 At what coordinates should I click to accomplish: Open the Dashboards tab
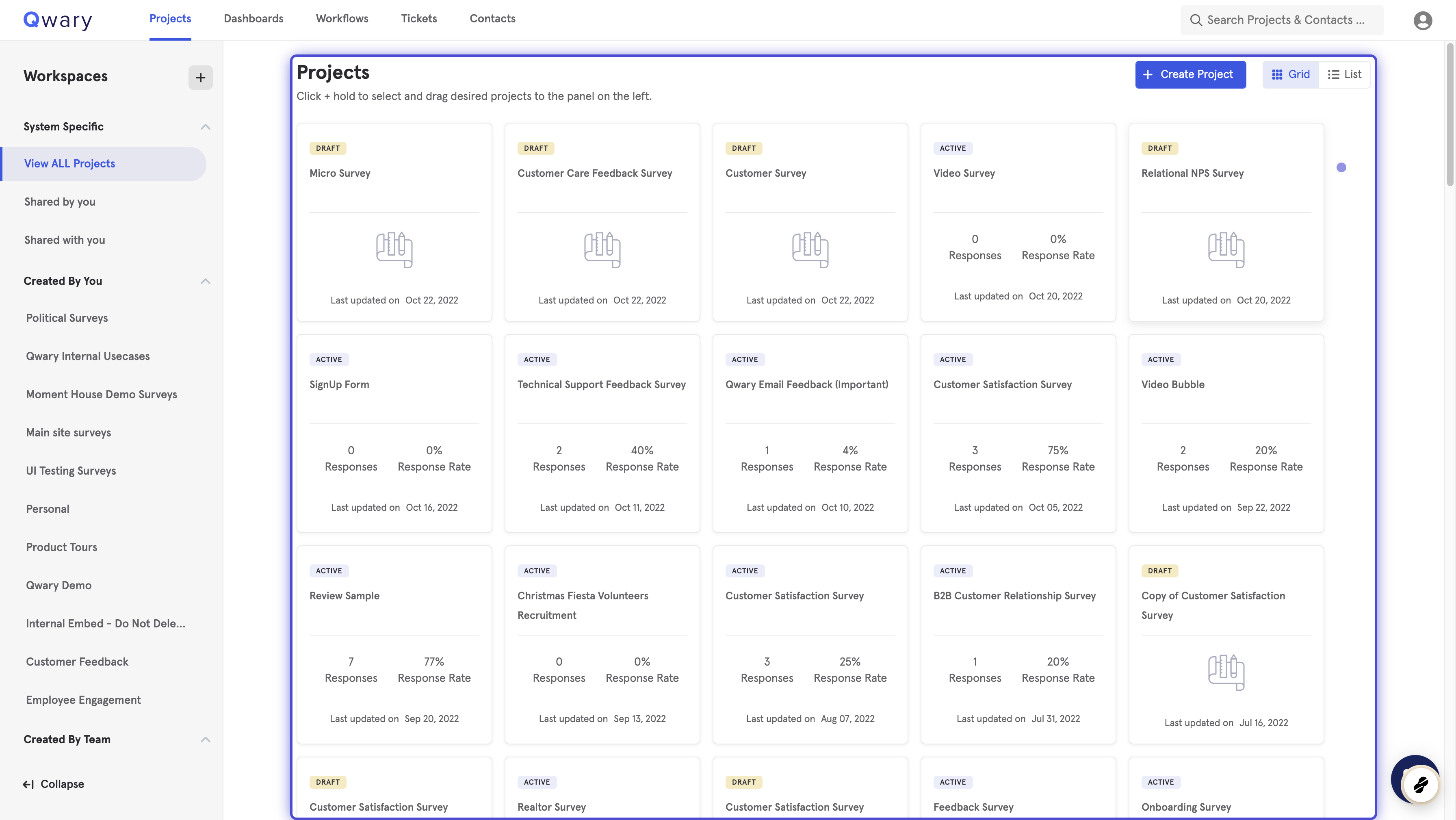pyautogui.click(x=253, y=19)
